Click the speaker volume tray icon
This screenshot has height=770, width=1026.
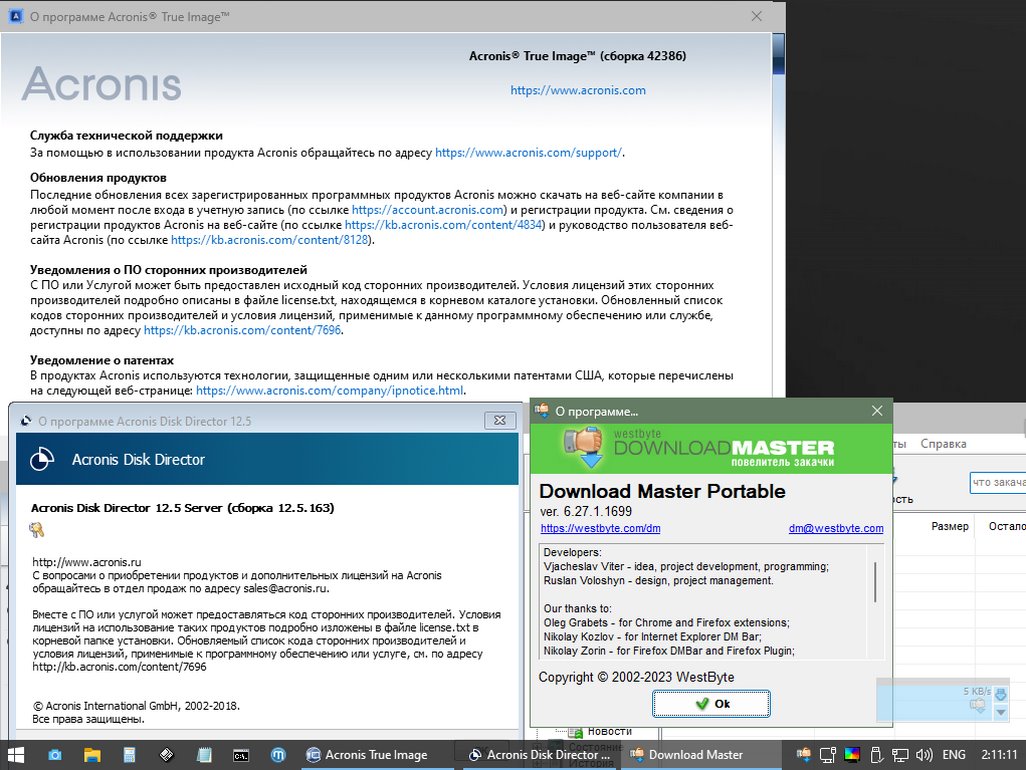[x=925, y=755]
